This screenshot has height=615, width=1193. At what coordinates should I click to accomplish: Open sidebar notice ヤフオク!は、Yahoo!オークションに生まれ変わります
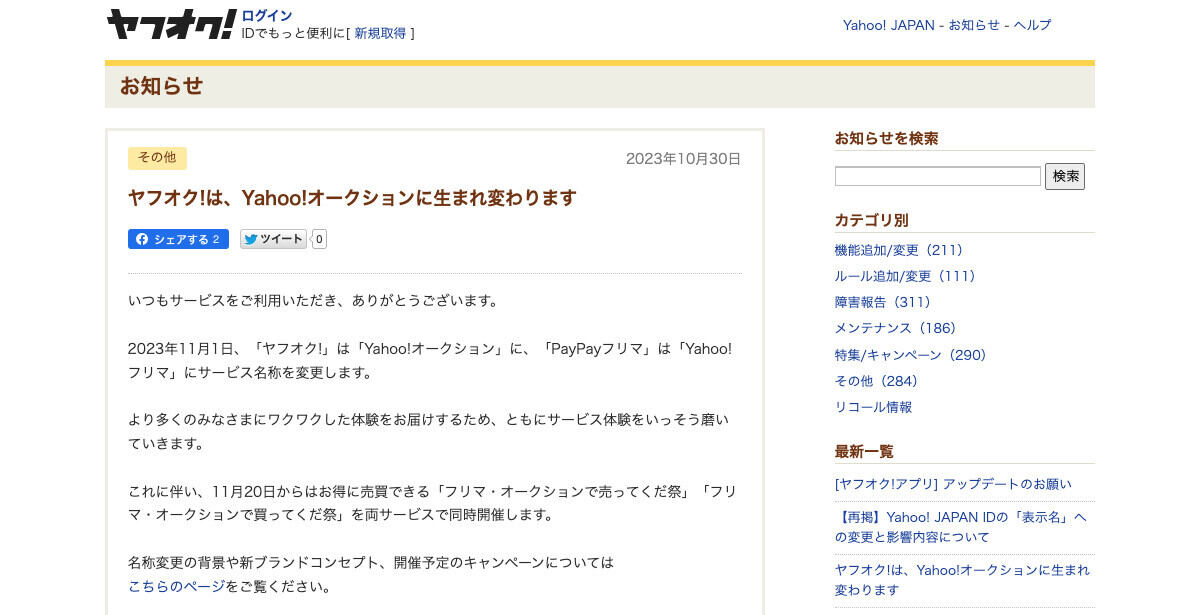pyautogui.click(x=962, y=579)
